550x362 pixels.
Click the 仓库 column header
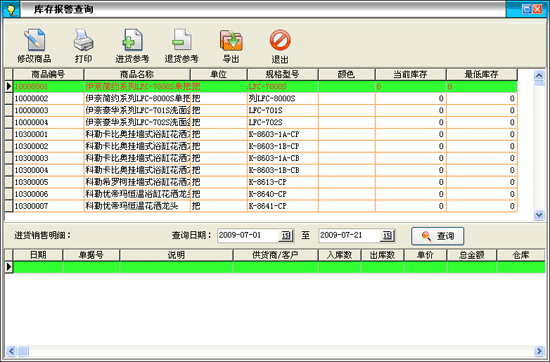pyautogui.click(x=521, y=255)
